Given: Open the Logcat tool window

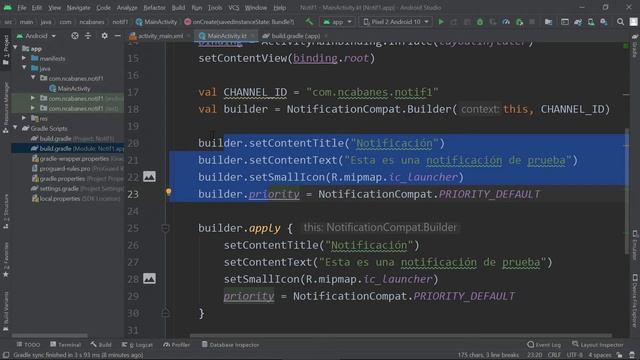Looking at the screenshot, I should pyautogui.click(x=137, y=345).
